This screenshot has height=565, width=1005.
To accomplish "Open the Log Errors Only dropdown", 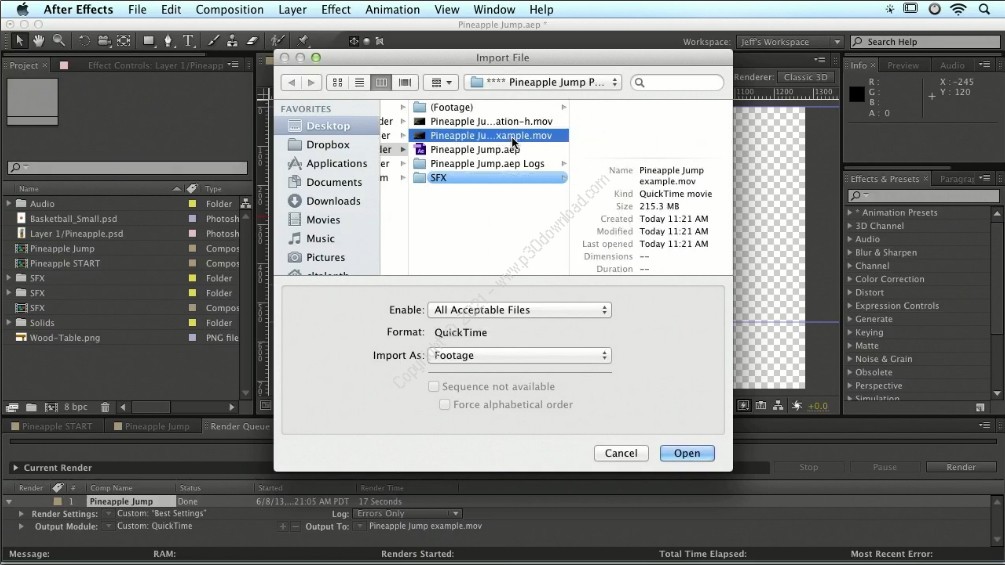I will pos(407,513).
